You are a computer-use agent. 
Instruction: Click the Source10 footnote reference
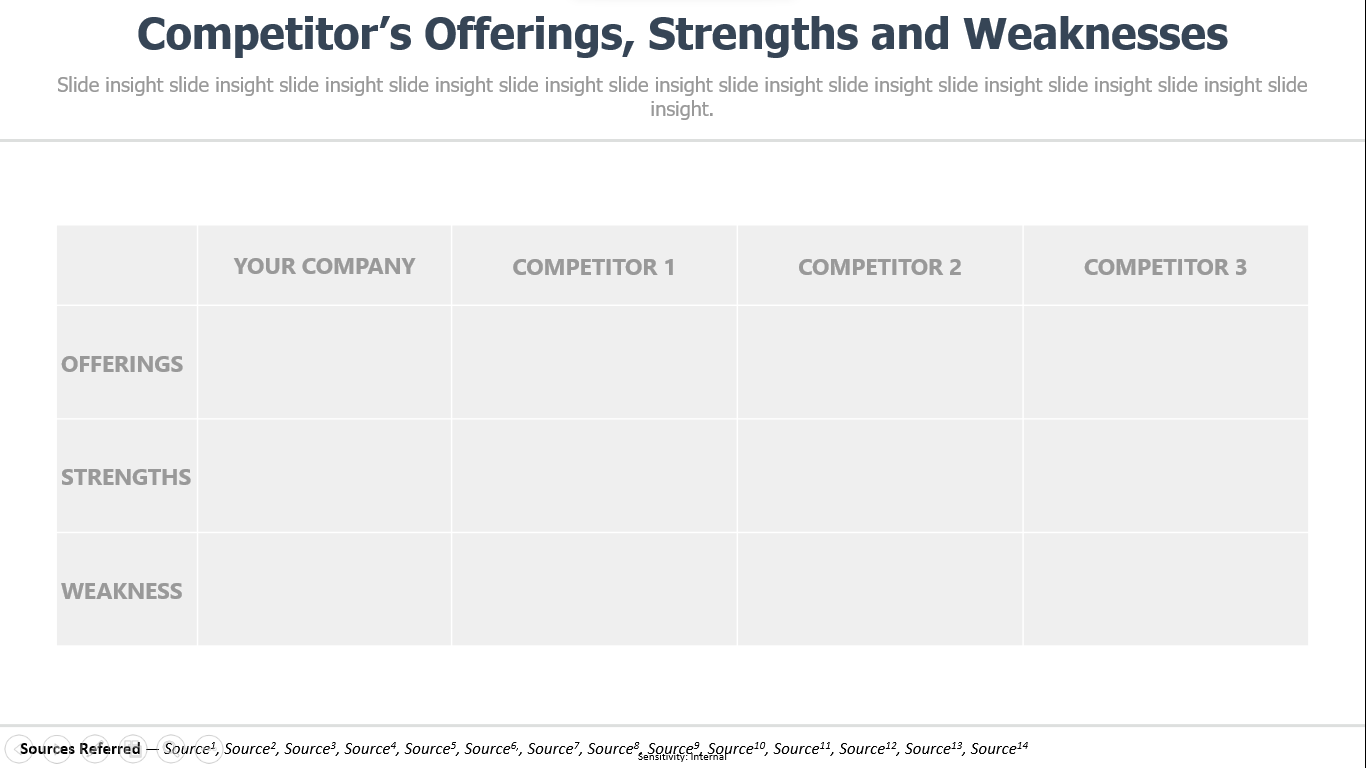tap(736, 748)
